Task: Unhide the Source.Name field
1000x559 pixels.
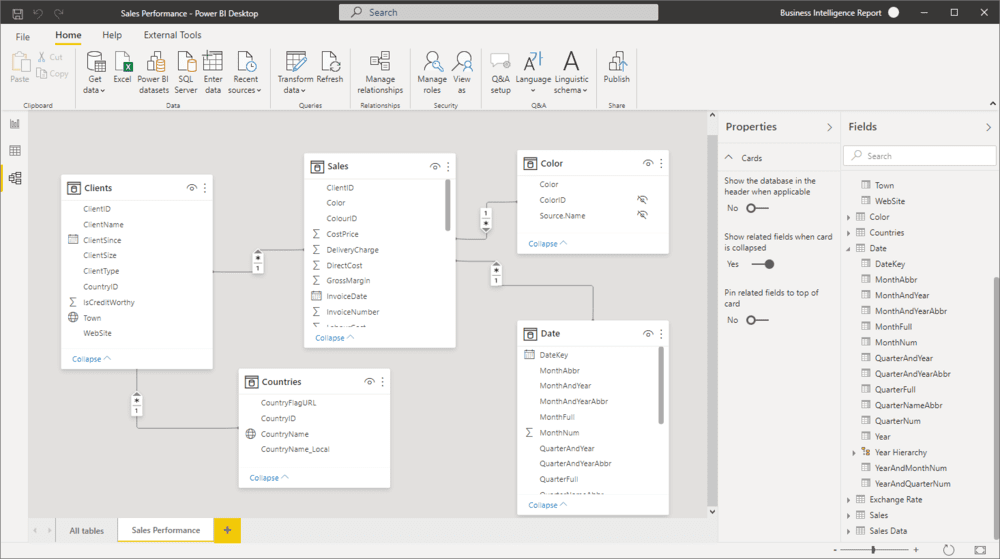Action: (x=642, y=215)
